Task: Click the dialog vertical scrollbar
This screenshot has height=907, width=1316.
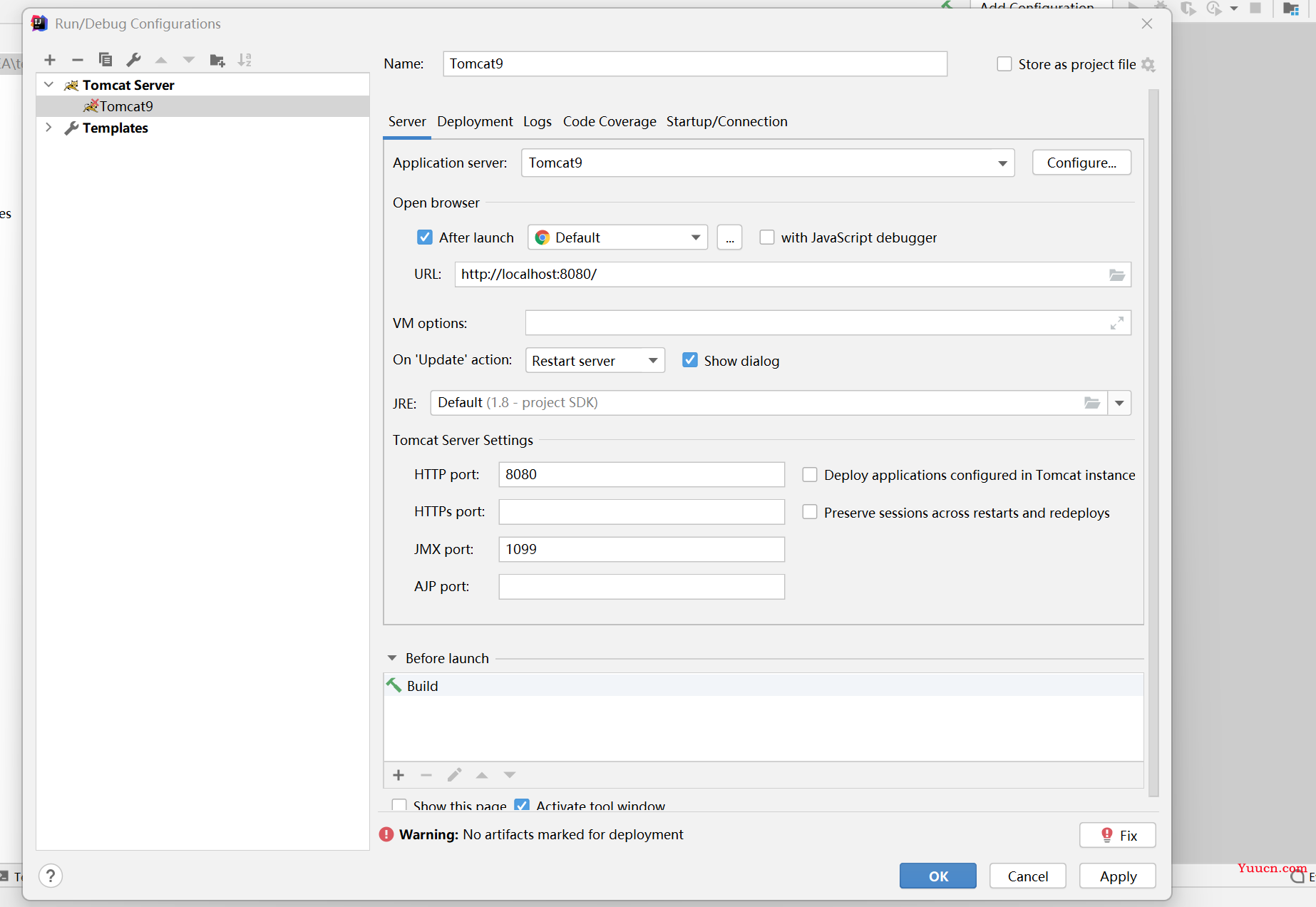Action: (x=1153, y=442)
